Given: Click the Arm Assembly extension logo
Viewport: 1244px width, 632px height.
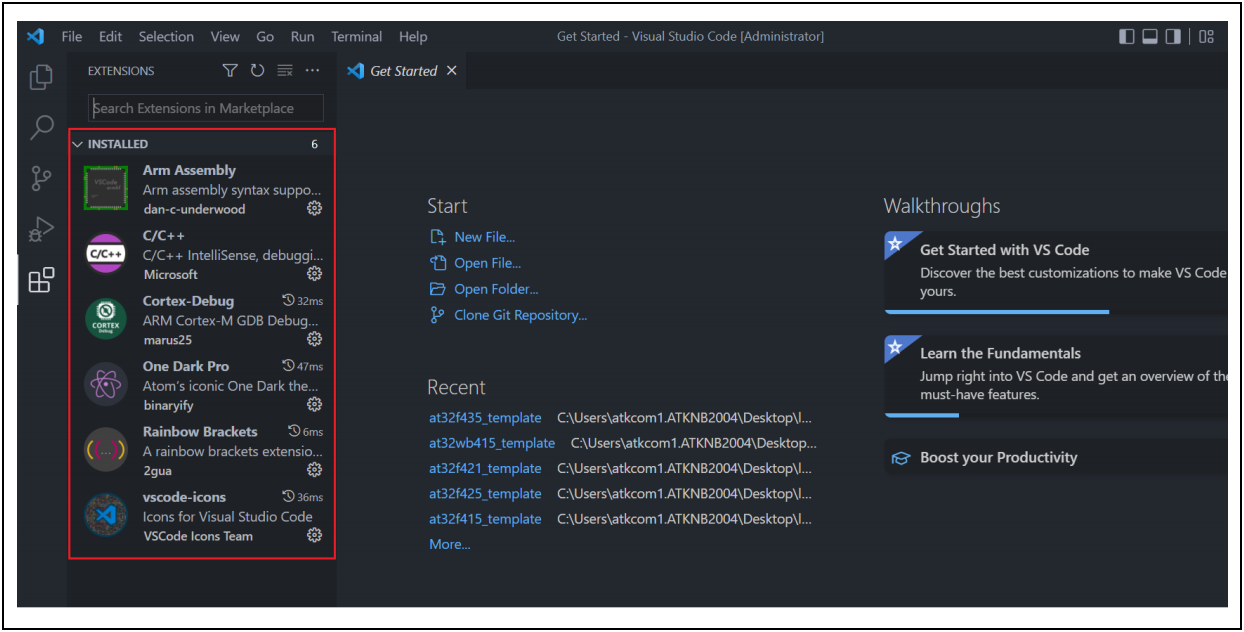Looking at the screenshot, I should (x=105, y=188).
